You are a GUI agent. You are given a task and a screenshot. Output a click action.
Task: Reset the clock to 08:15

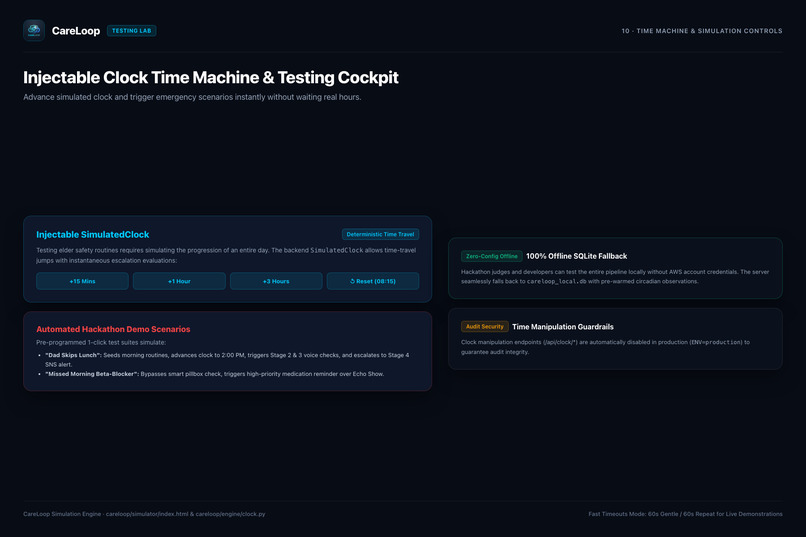pyautogui.click(x=373, y=281)
